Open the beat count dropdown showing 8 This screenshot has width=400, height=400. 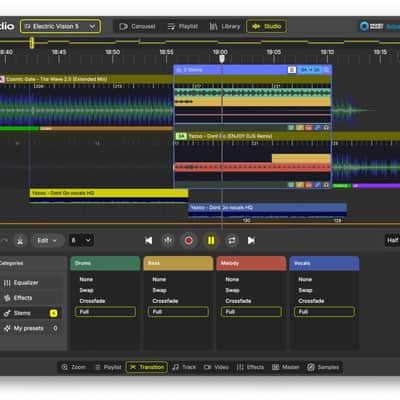tap(81, 240)
